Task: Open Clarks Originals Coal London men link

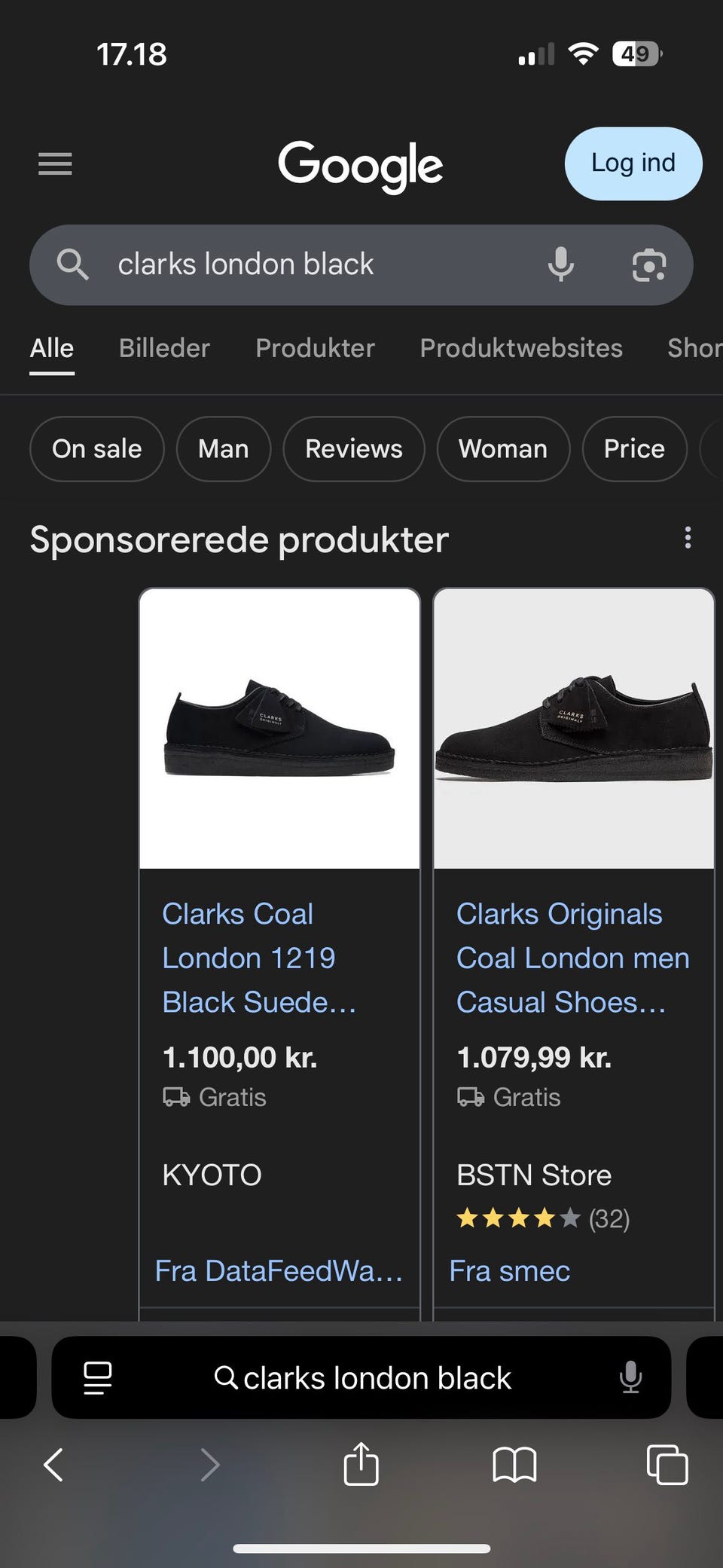Action: point(572,958)
